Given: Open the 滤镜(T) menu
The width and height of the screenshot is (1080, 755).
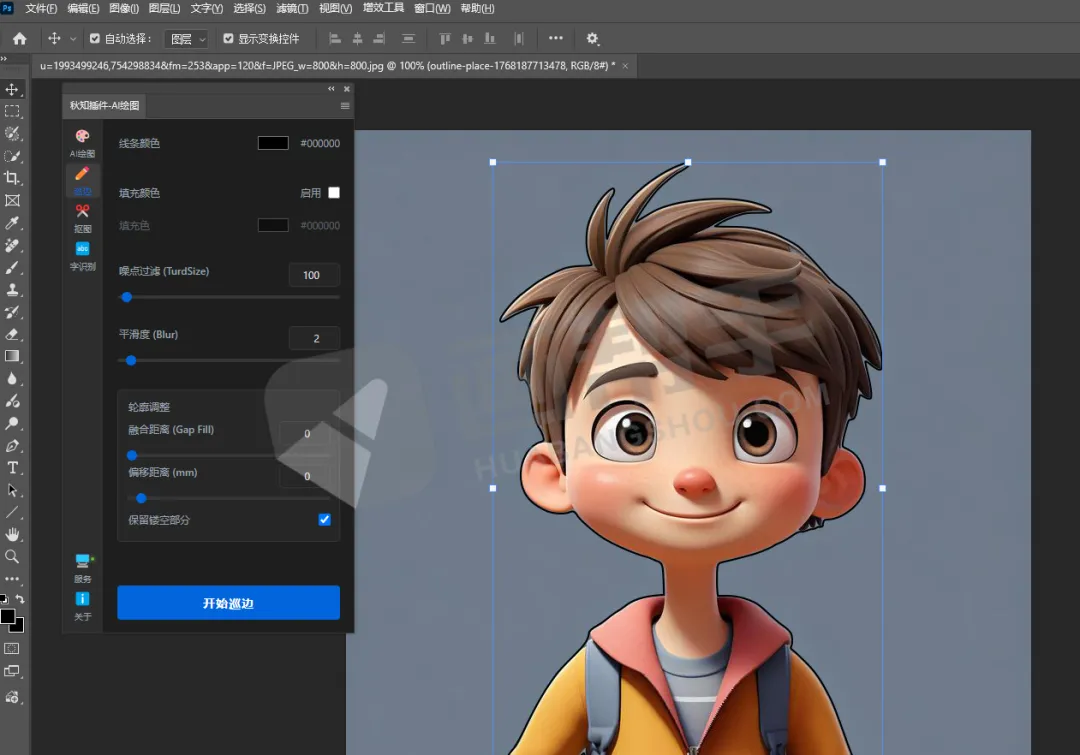Looking at the screenshot, I should [x=292, y=8].
